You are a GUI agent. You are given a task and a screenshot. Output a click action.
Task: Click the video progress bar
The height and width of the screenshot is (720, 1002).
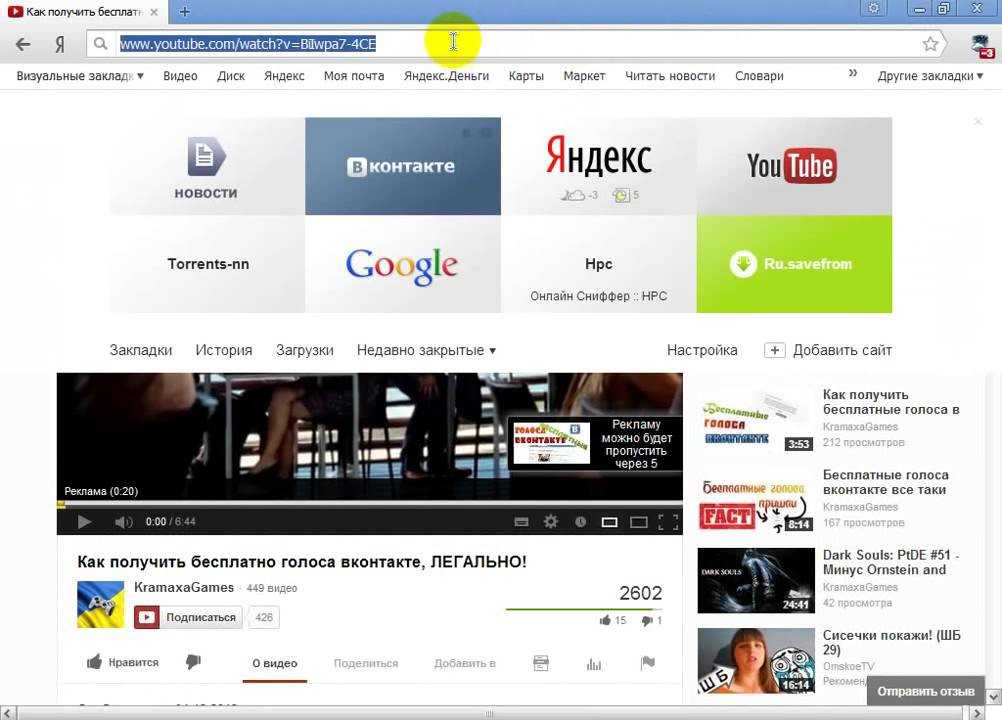click(x=369, y=504)
